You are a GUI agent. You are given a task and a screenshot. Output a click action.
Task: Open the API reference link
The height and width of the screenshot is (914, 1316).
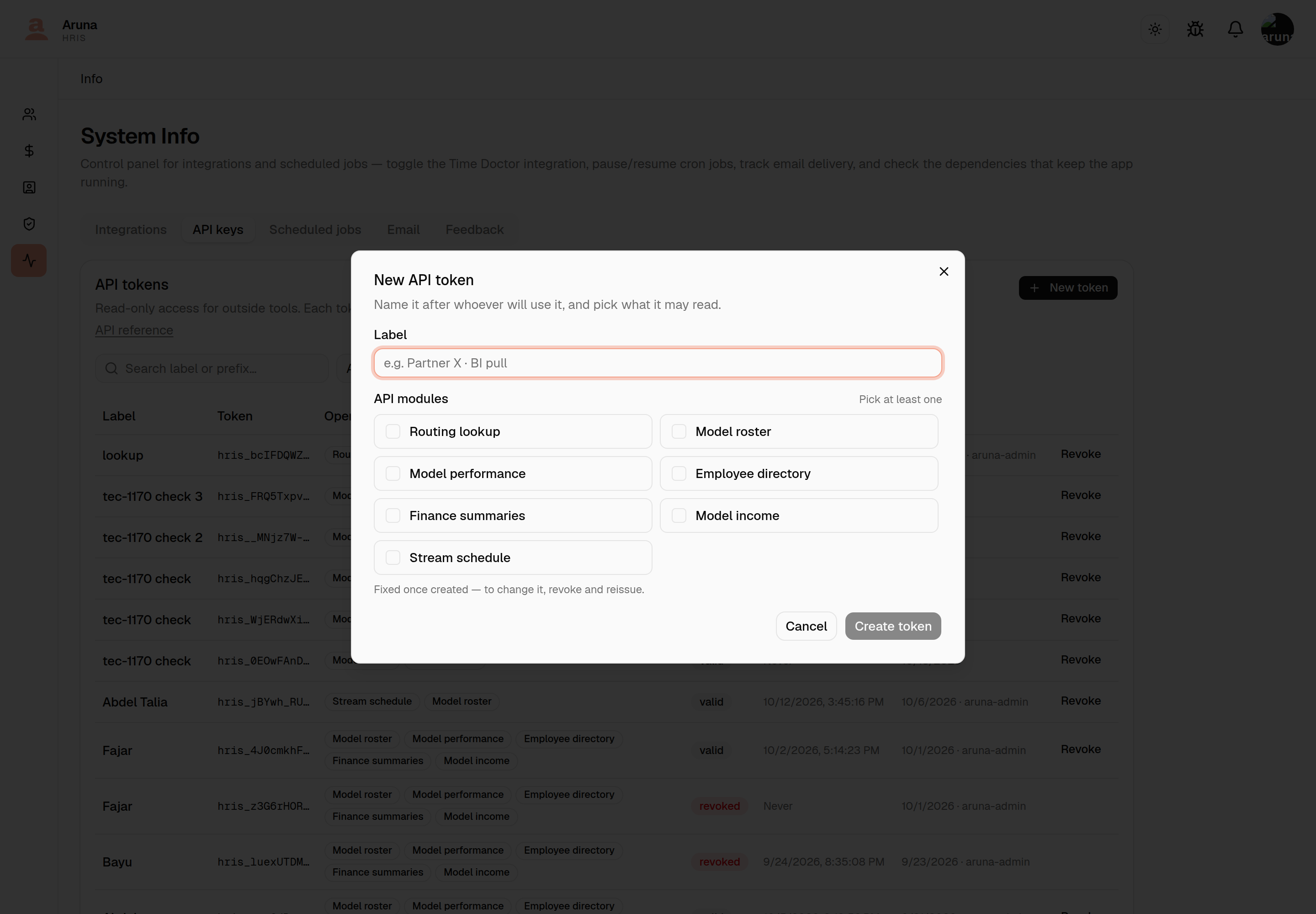[134, 330]
